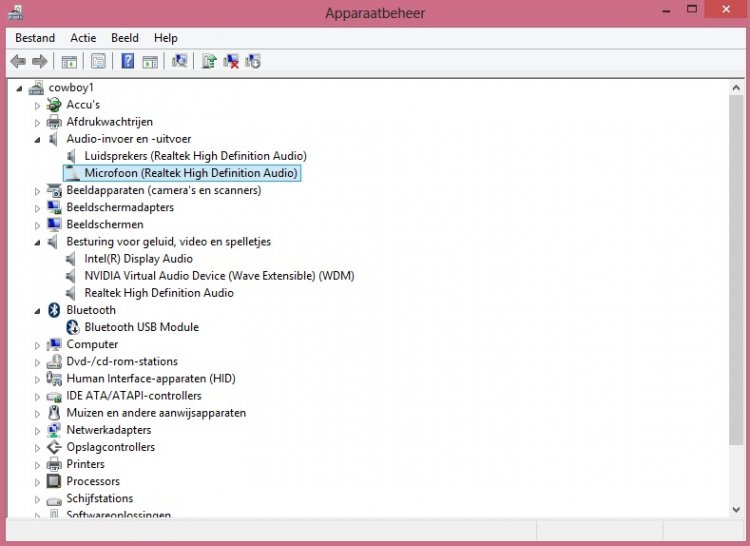Click the scrollbar down arrow
Image resolution: width=750 pixels, height=546 pixels.
pos(736,510)
